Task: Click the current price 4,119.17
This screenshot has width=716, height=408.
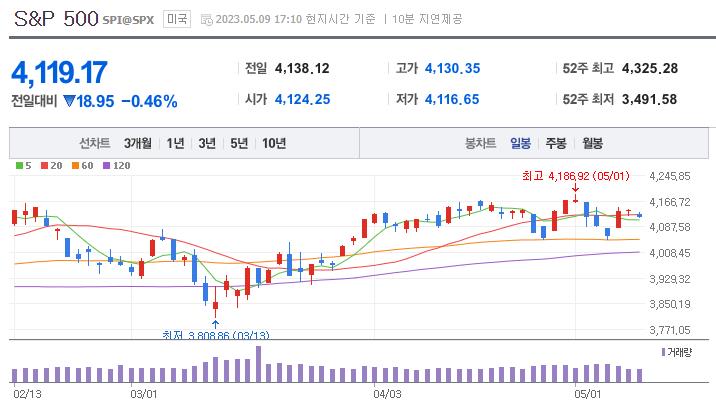Action: coord(59,72)
